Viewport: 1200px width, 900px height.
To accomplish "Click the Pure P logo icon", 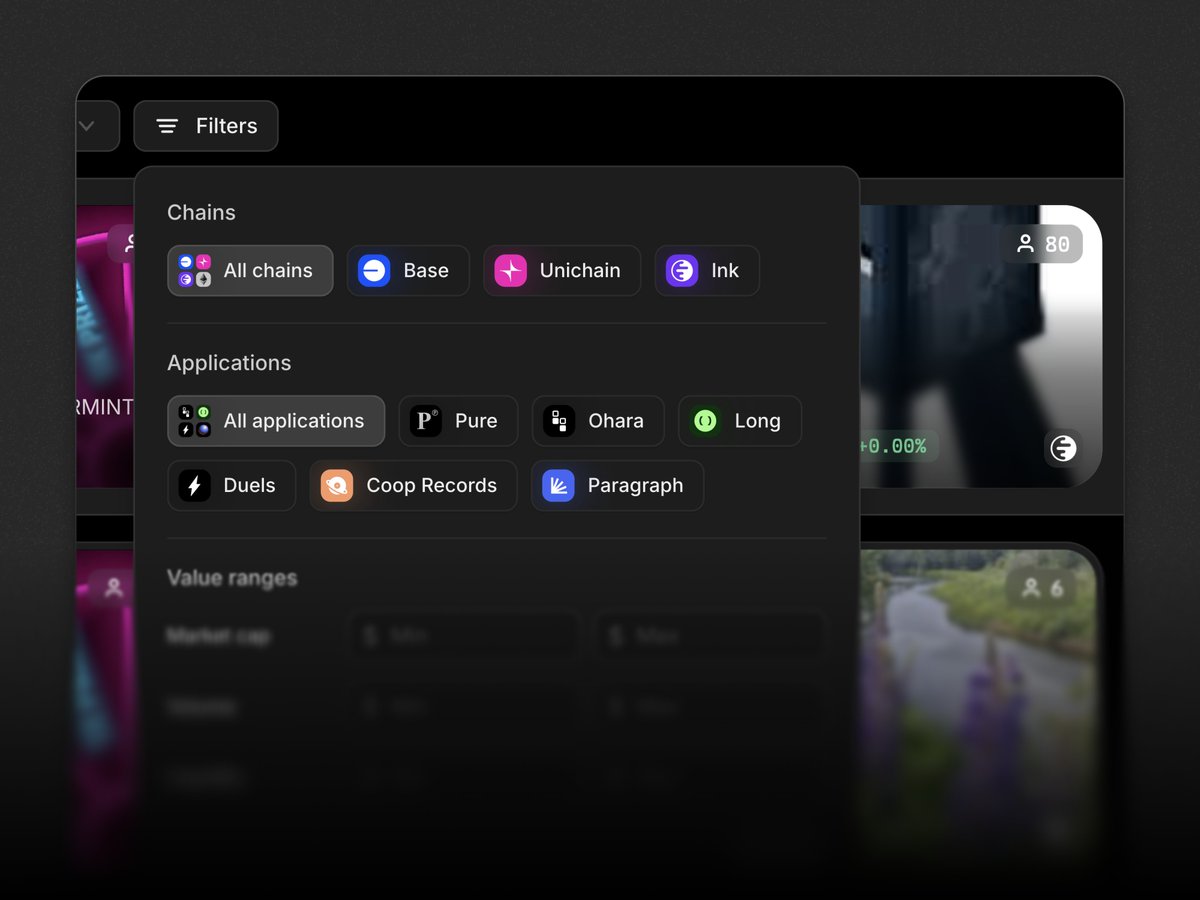I will tap(426, 421).
